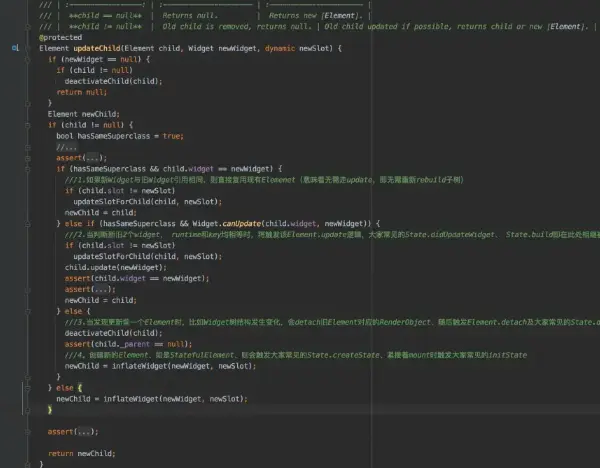Click 'Old child is removed, returns null.' comment
This screenshot has height=468, width=600.
pyautogui.click(x=237, y=27)
